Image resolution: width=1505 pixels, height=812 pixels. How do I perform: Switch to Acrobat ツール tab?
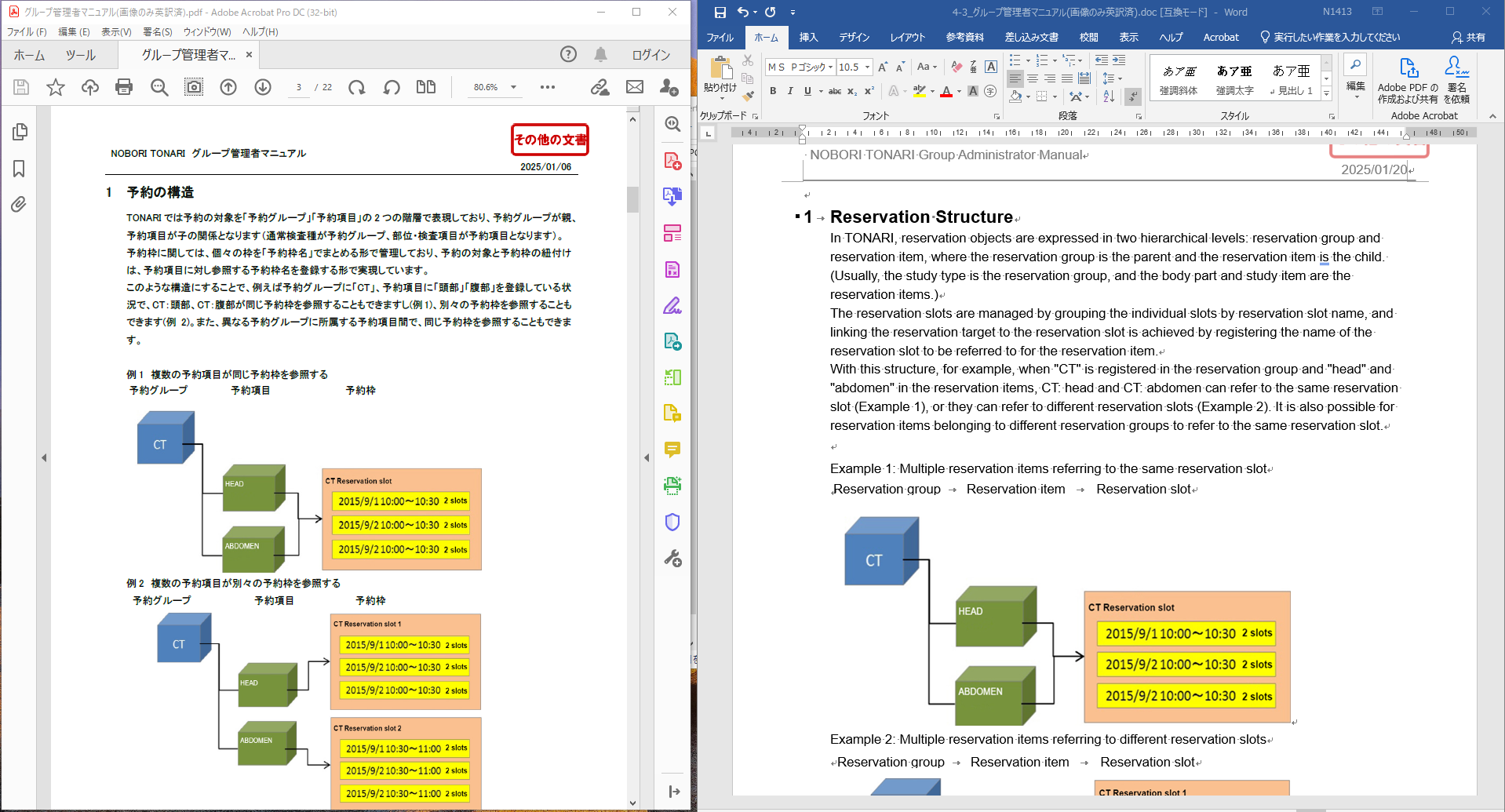click(x=80, y=55)
